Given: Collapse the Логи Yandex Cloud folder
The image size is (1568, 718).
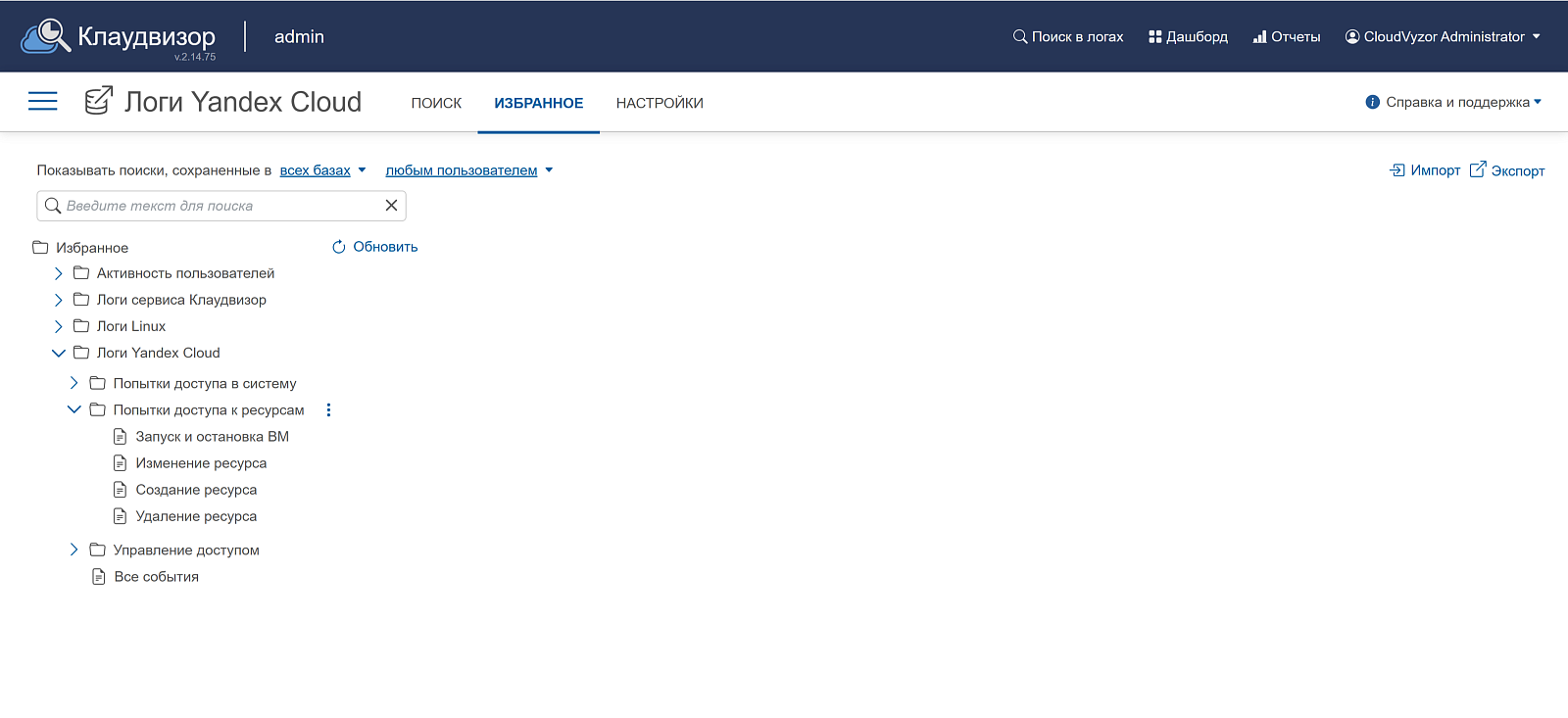Looking at the screenshot, I should pyautogui.click(x=59, y=353).
